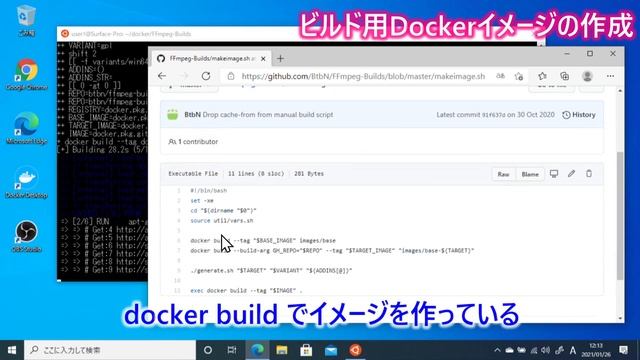640x360 pixels.
Task: Add this page to favorites star icon
Action: [519, 76]
